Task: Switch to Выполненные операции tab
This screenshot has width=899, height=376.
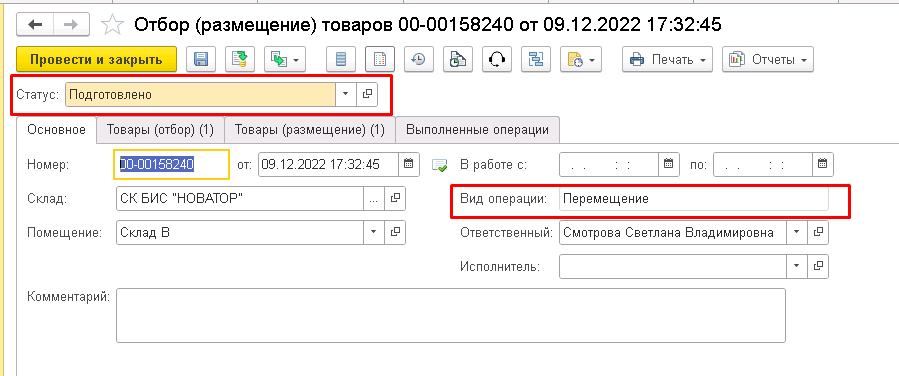Action: click(477, 130)
